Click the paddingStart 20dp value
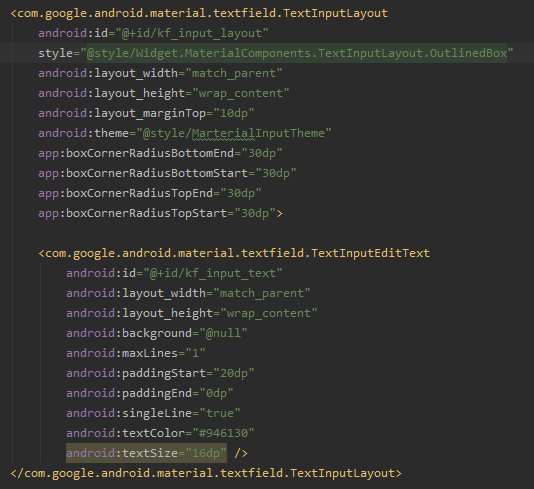 click(x=234, y=374)
